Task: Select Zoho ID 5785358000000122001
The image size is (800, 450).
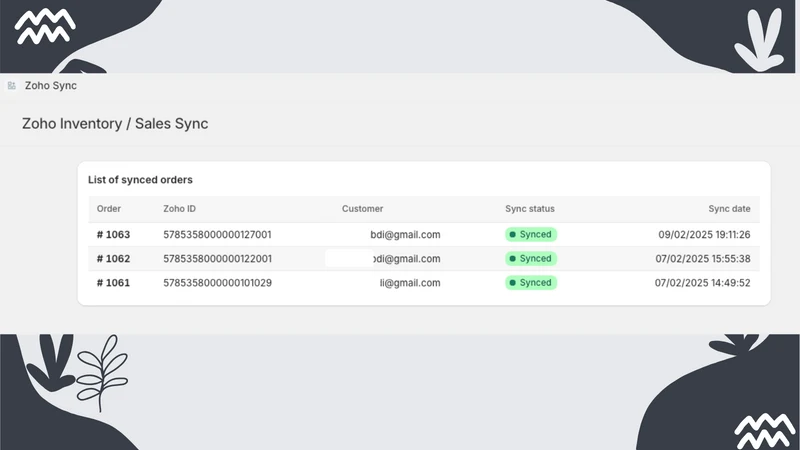Action: (217, 259)
